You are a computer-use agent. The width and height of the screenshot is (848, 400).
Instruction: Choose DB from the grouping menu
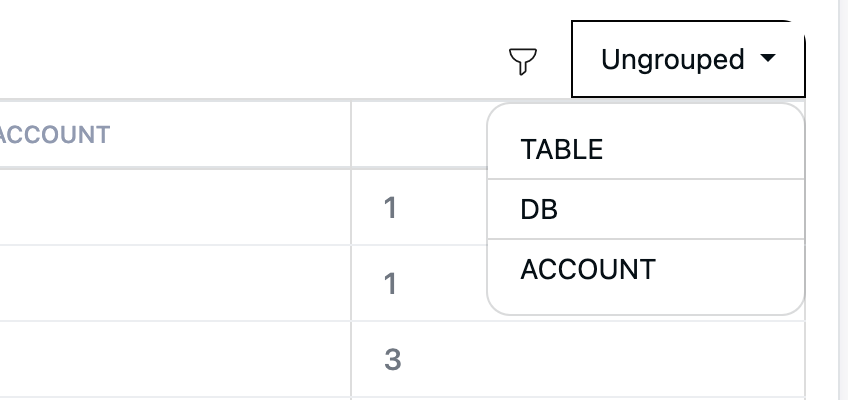(x=646, y=209)
